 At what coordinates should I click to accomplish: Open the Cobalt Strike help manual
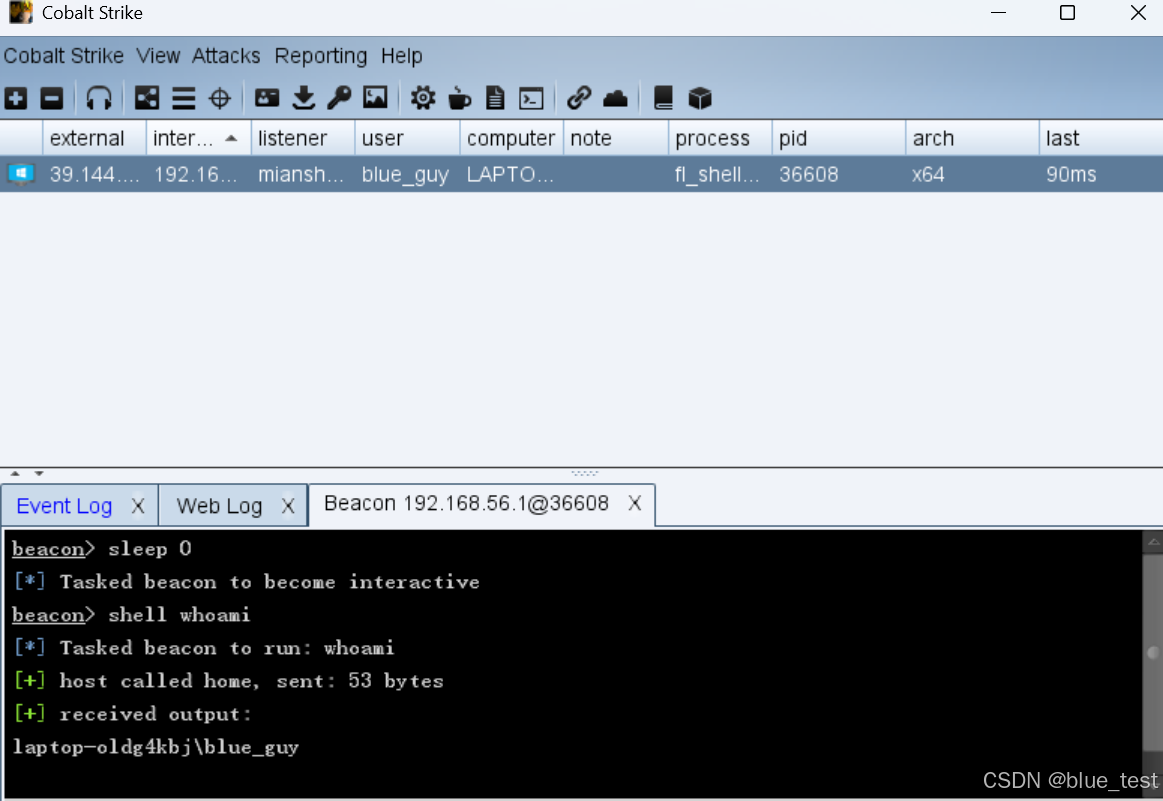coord(662,97)
